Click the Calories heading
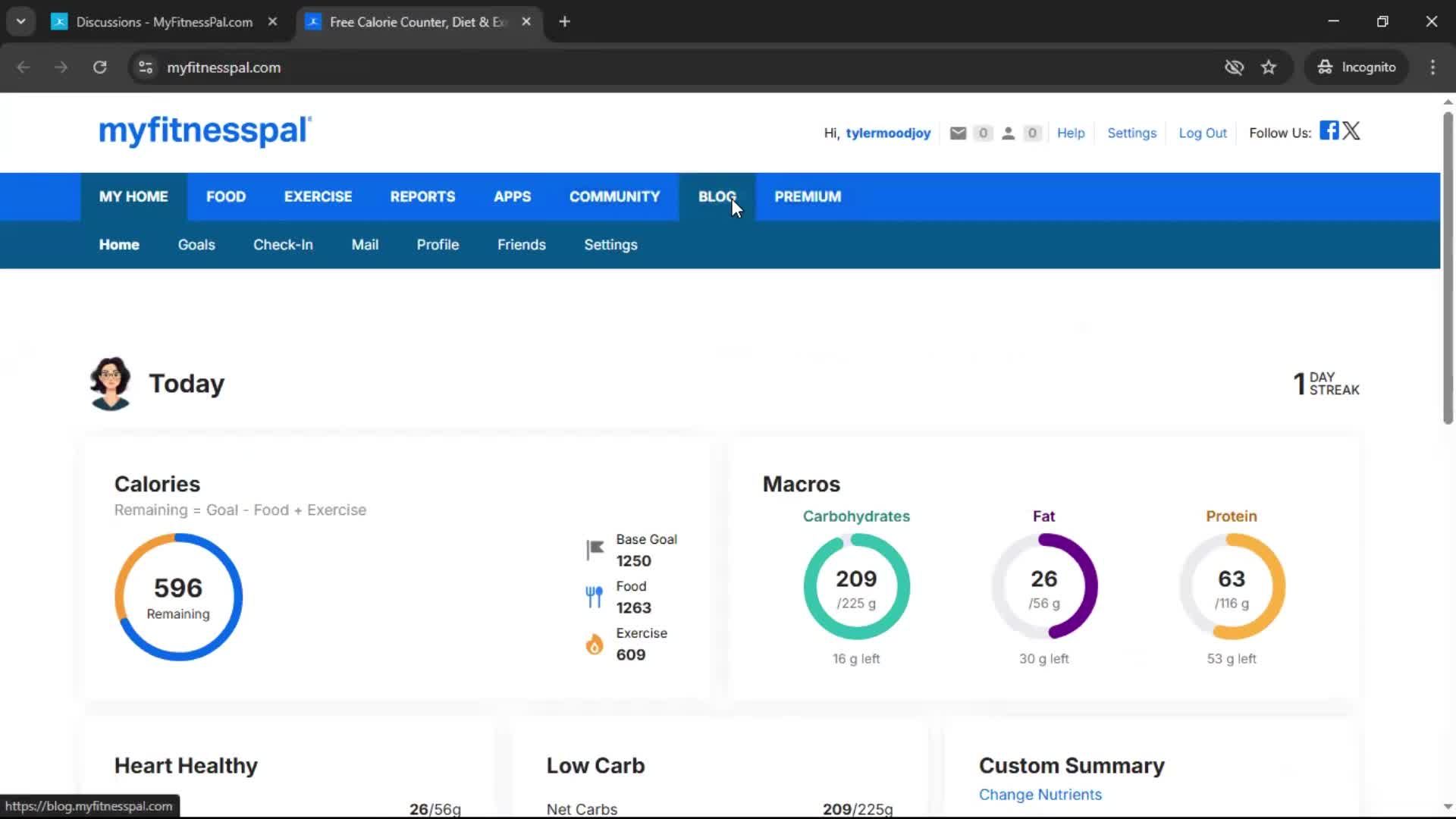The height and width of the screenshot is (819, 1456). click(x=157, y=485)
